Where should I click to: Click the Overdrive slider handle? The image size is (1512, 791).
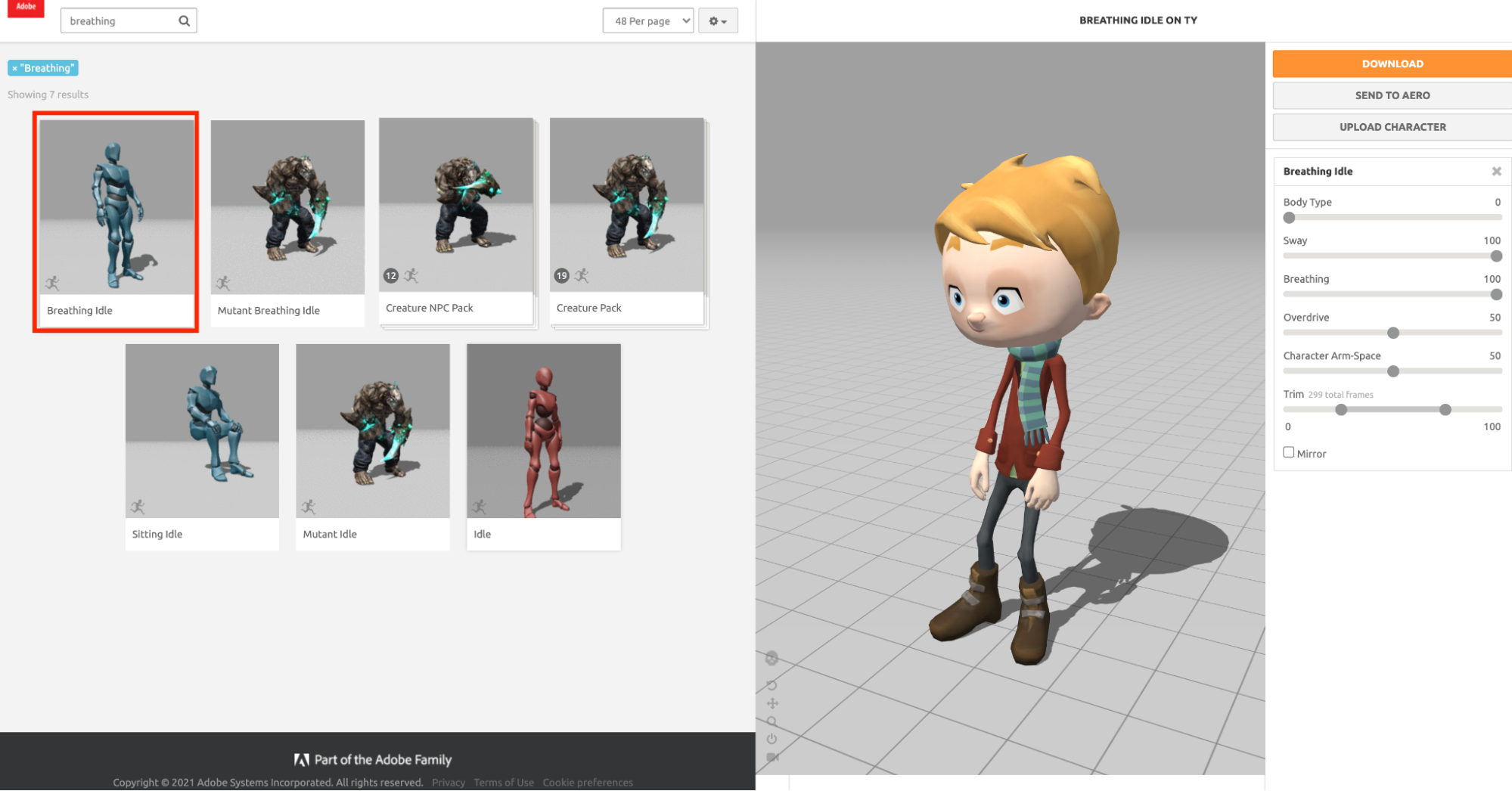pyautogui.click(x=1393, y=333)
